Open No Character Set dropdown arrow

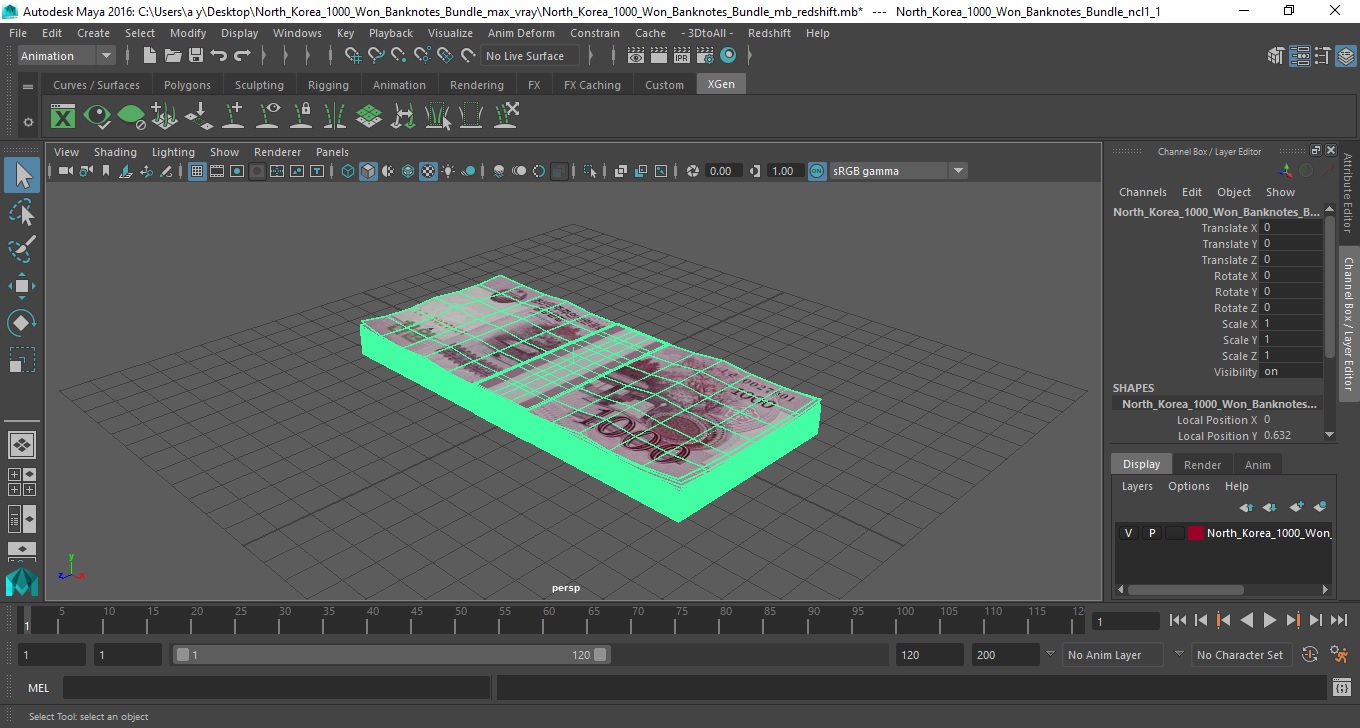click(1179, 655)
